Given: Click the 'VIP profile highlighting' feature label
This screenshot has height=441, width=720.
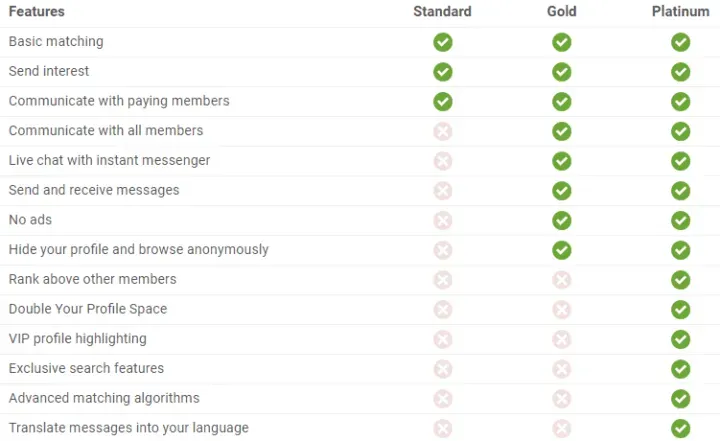Looking at the screenshot, I should point(78,339).
